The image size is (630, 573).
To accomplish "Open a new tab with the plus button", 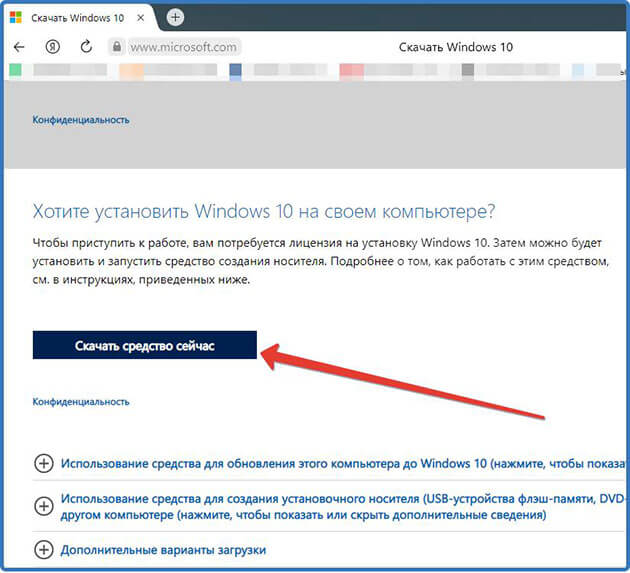I will tap(175, 17).
